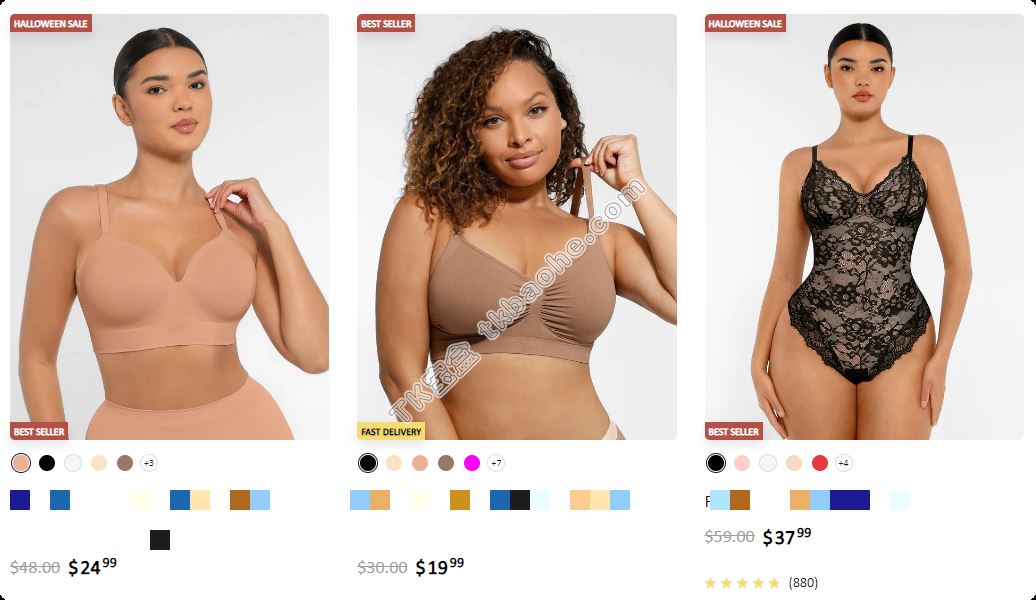Click the Fast Delivery badge
Image resolution: width=1036 pixels, height=600 pixels.
pos(391,431)
